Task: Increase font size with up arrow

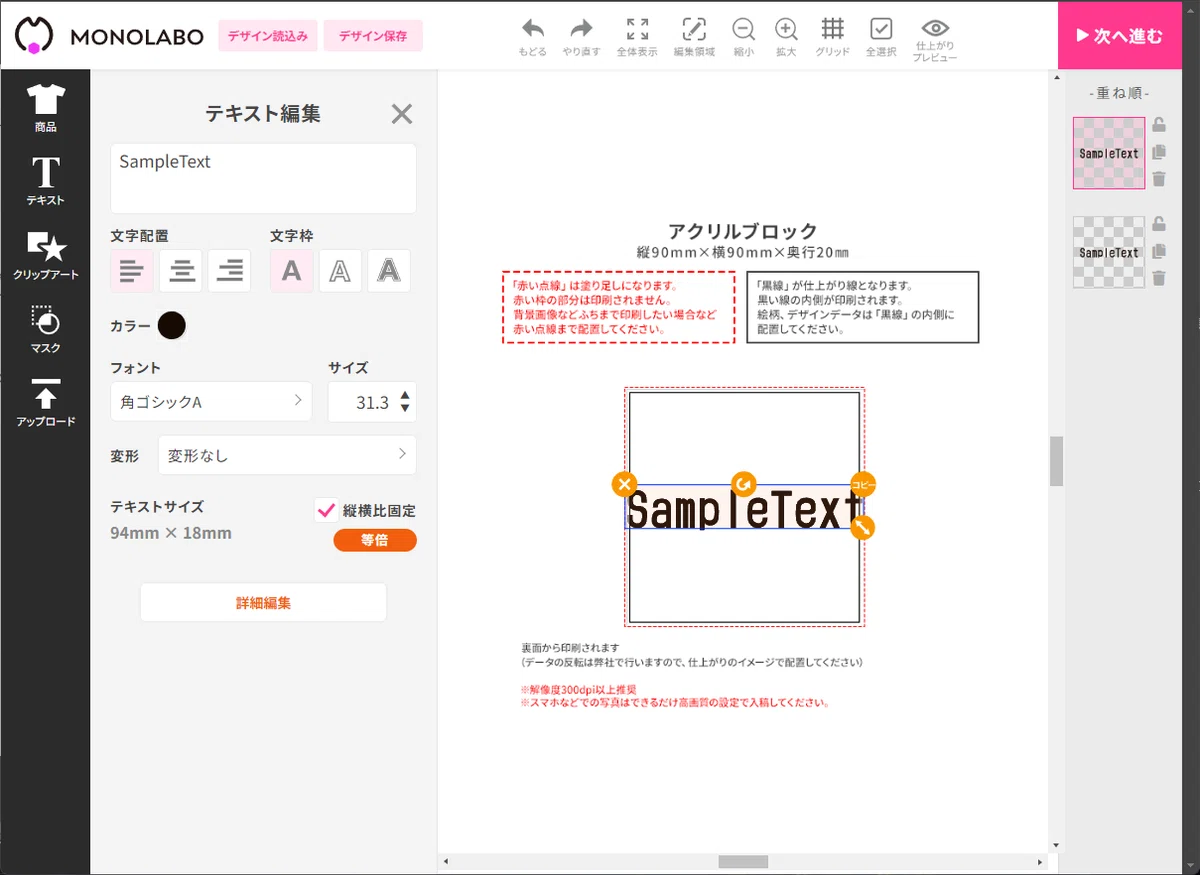Action: pyautogui.click(x=405, y=396)
